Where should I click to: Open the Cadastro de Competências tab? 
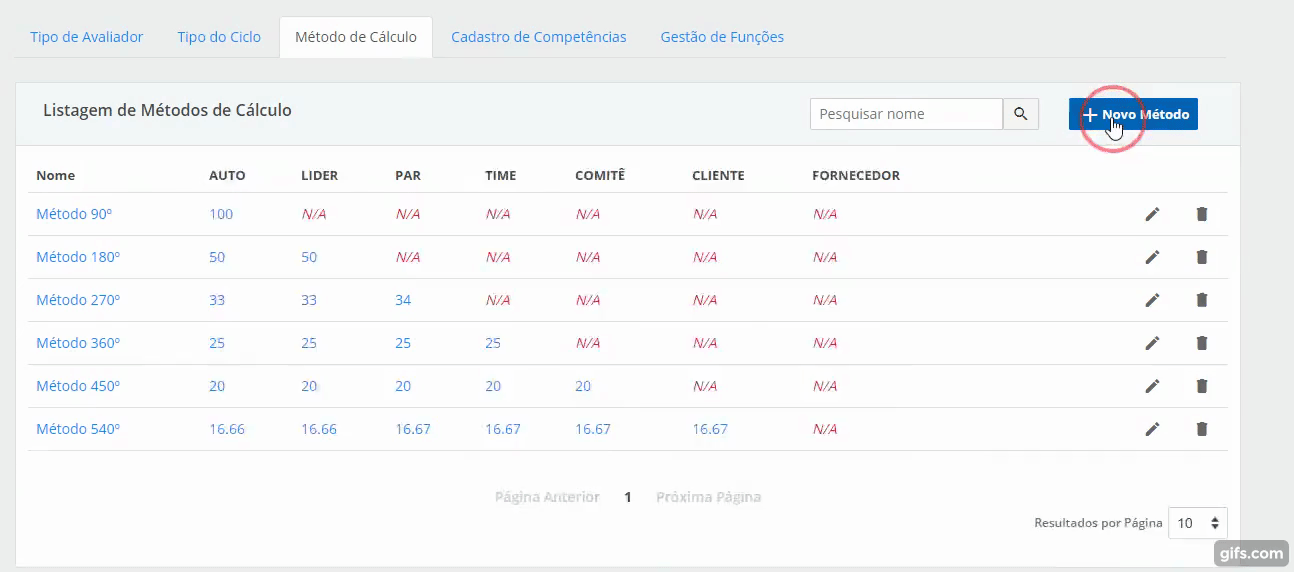point(538,37)
